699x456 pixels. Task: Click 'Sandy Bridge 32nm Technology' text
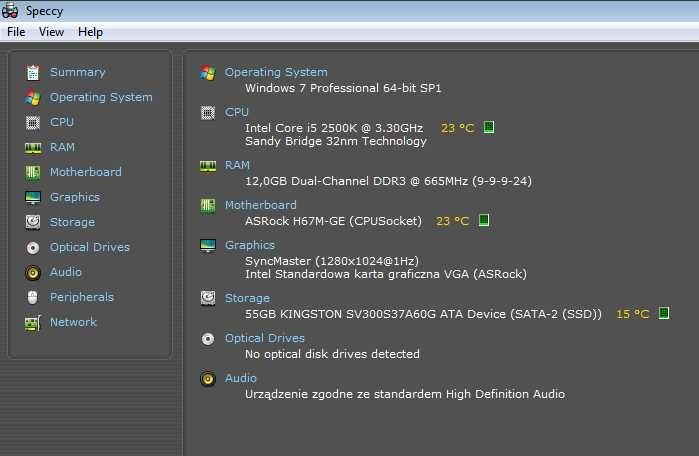tap(336, 141)
